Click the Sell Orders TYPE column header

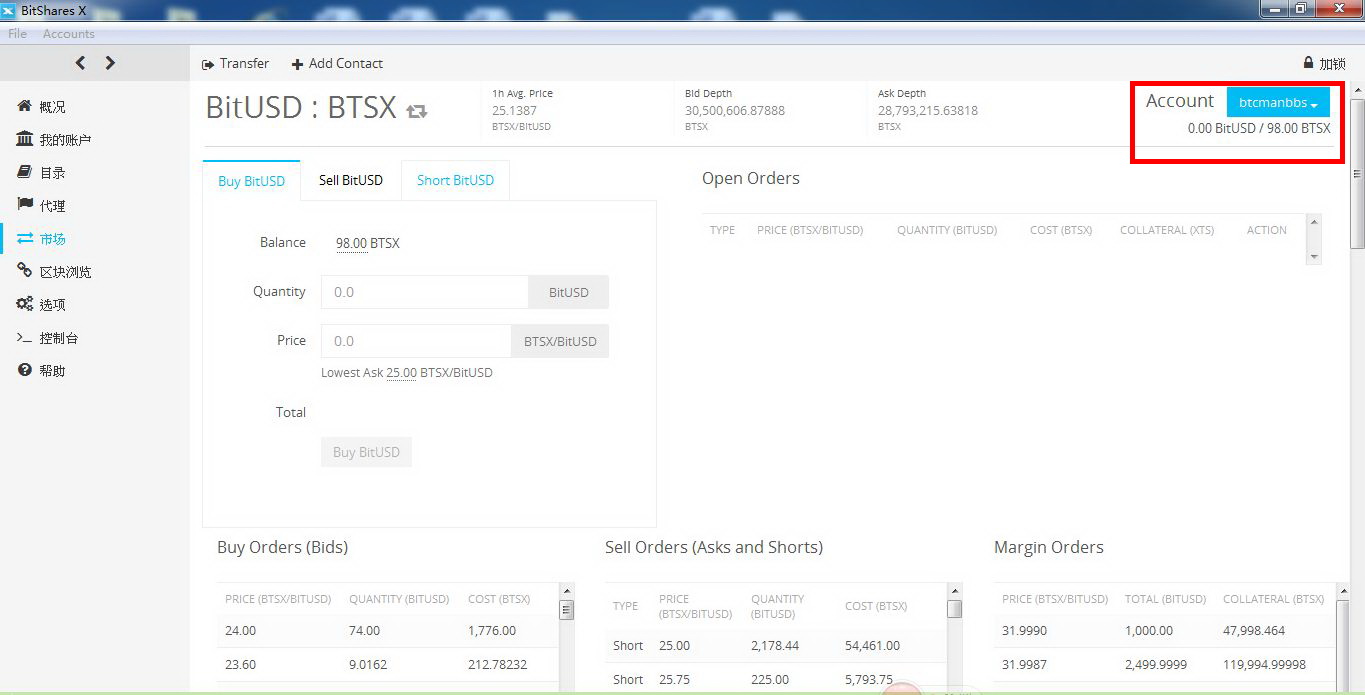click(626, 606)
